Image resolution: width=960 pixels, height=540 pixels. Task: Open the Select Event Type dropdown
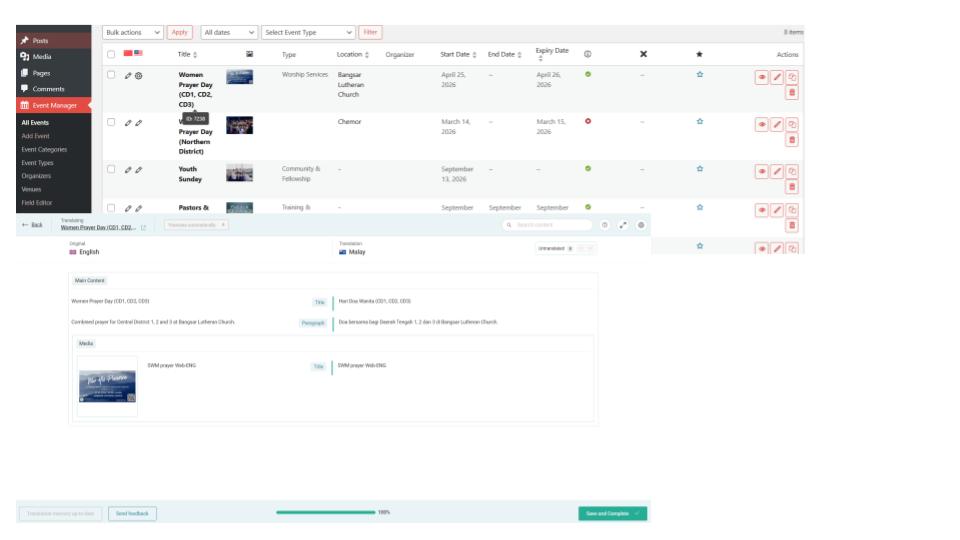pyautogui.click(x=307, y=33)
